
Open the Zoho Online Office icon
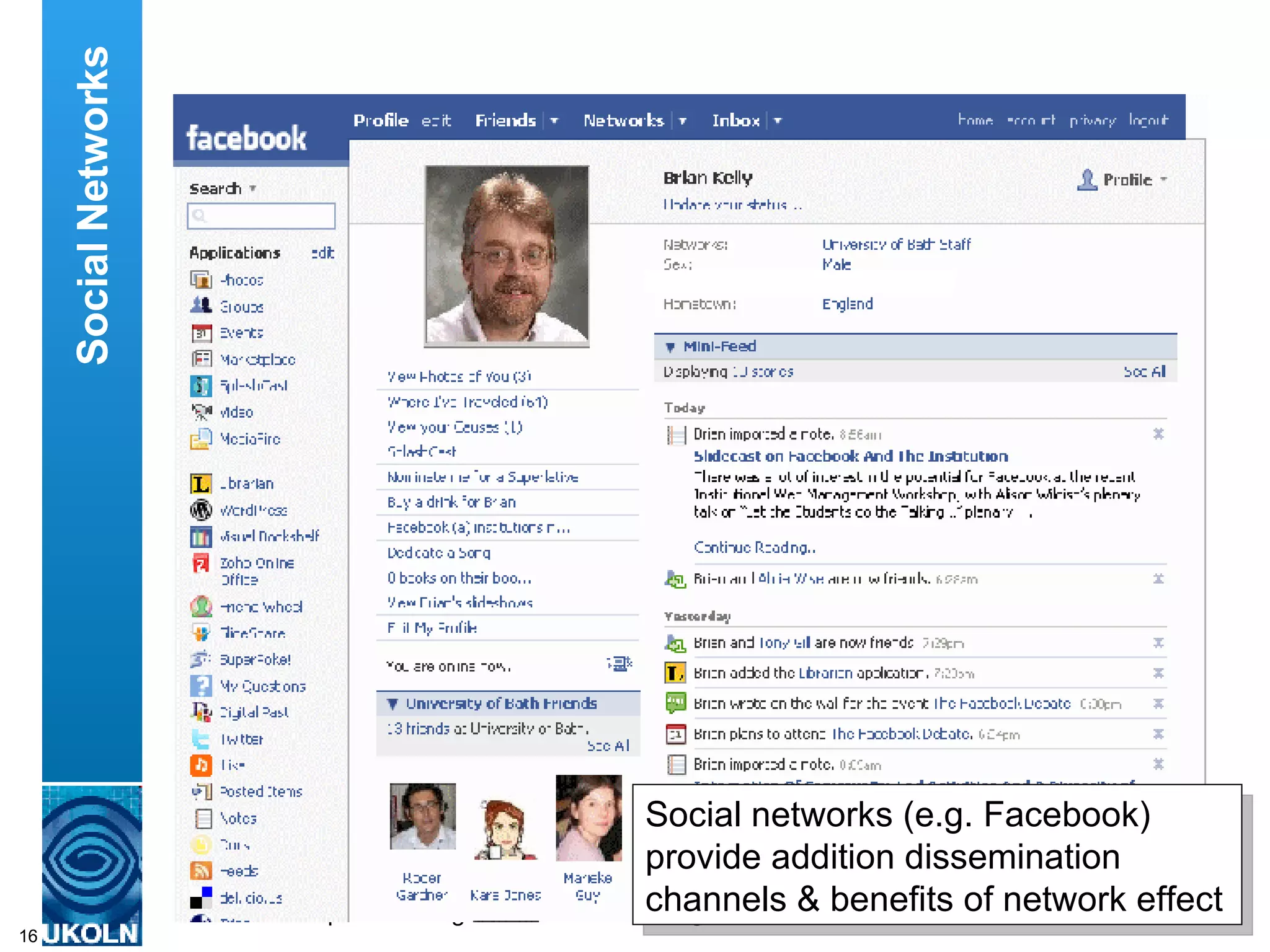(200, 564)
